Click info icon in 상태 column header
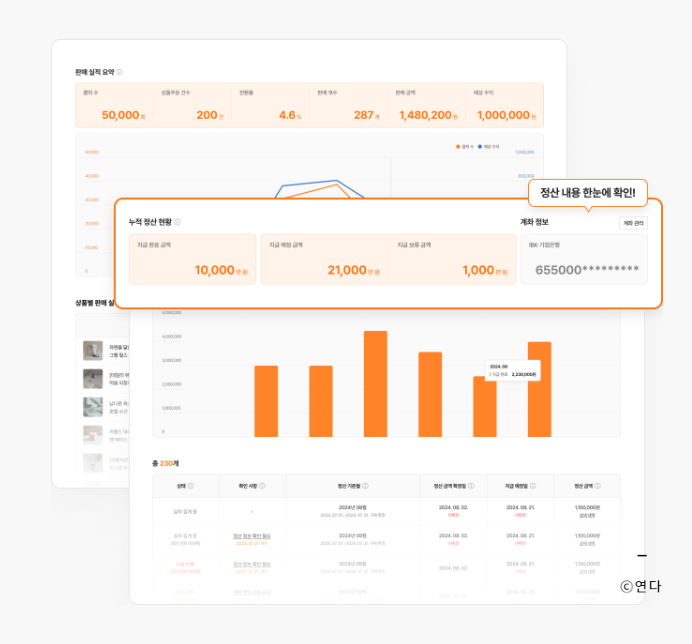 point(191,486)
